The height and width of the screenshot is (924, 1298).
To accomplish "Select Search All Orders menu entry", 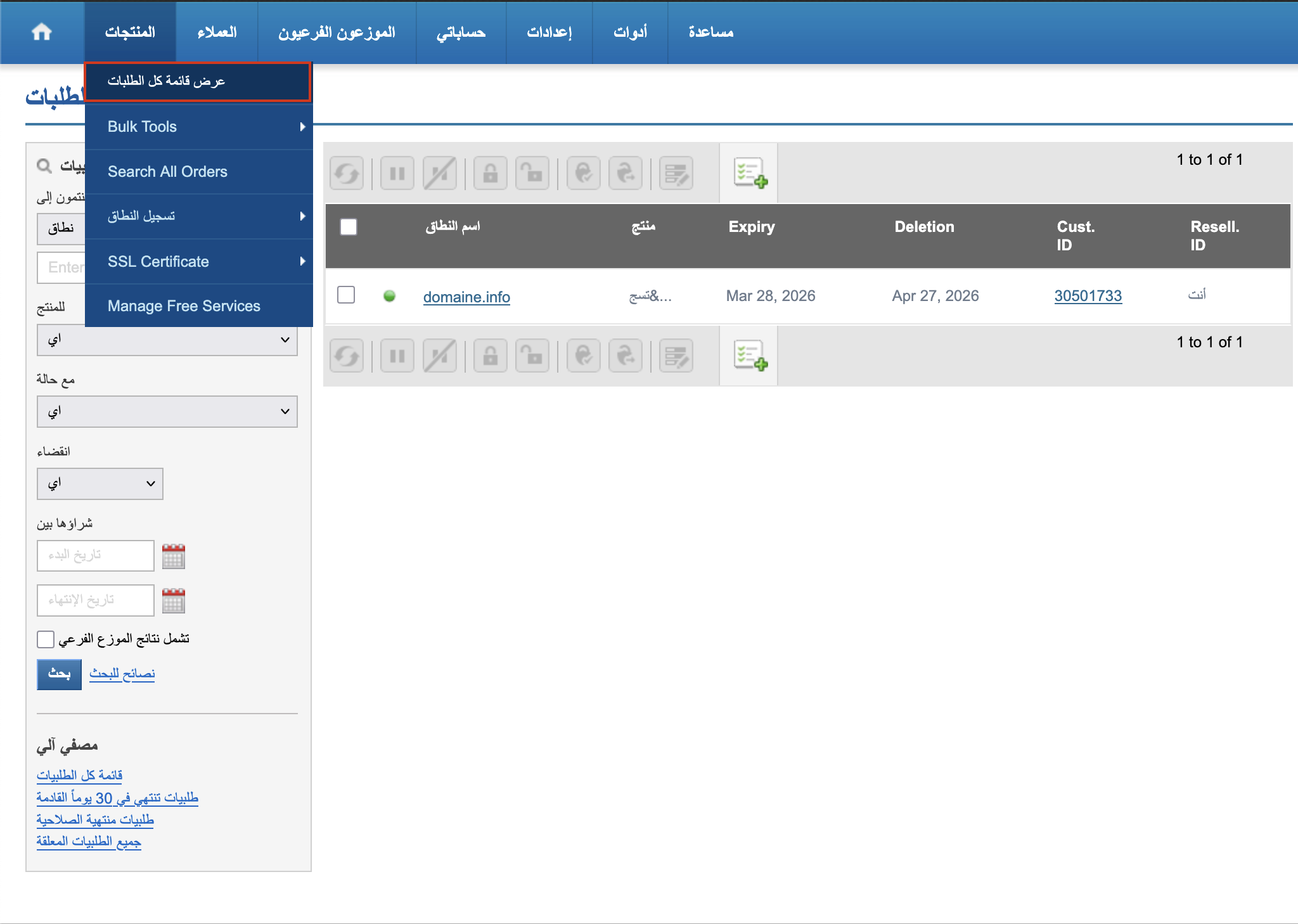I will click(x=199, y=172).
